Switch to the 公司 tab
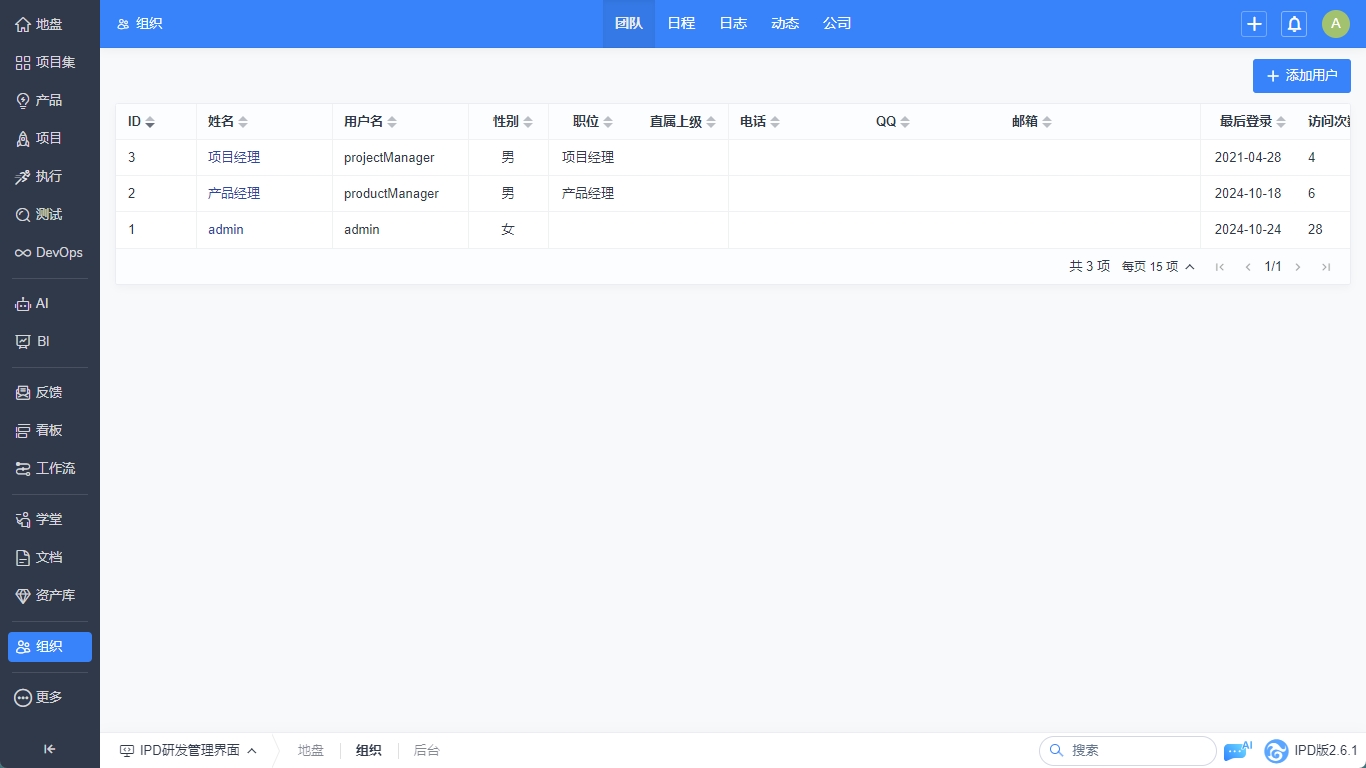 837,24
